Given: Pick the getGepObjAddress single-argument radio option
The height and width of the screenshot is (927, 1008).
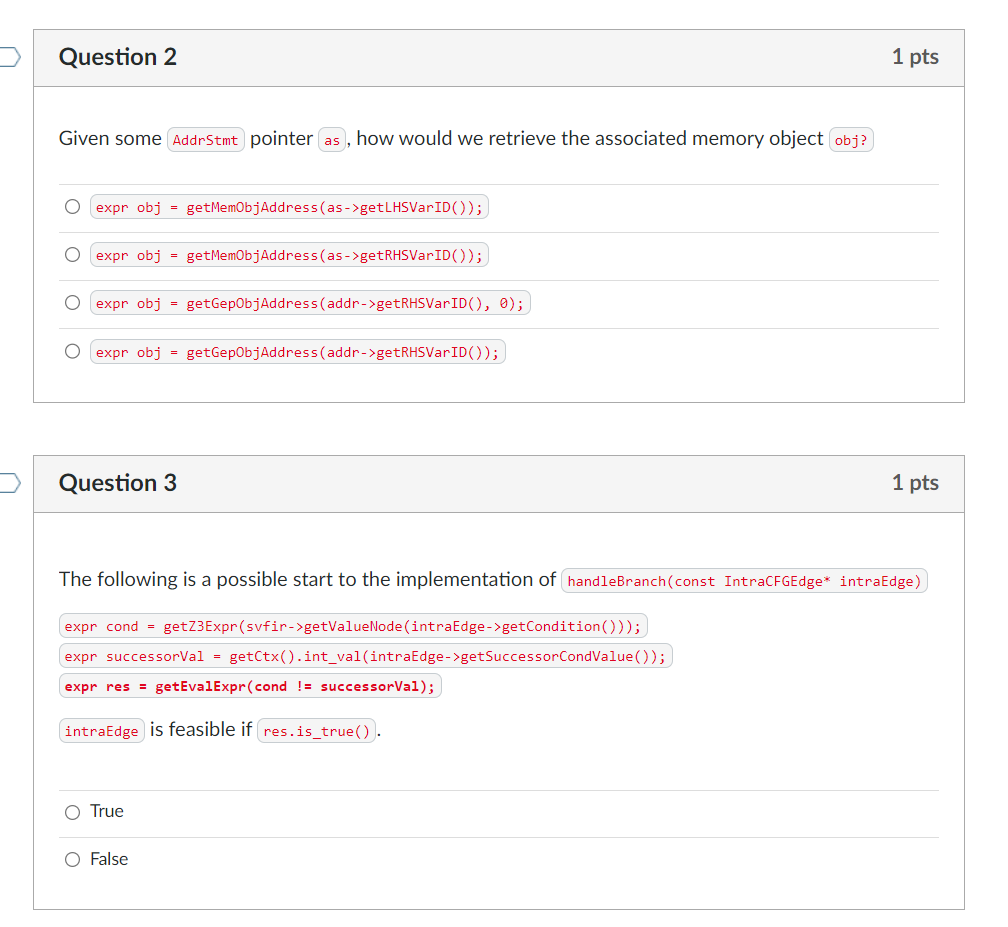Looking at the screenshot, I should (x=73, y=351).
